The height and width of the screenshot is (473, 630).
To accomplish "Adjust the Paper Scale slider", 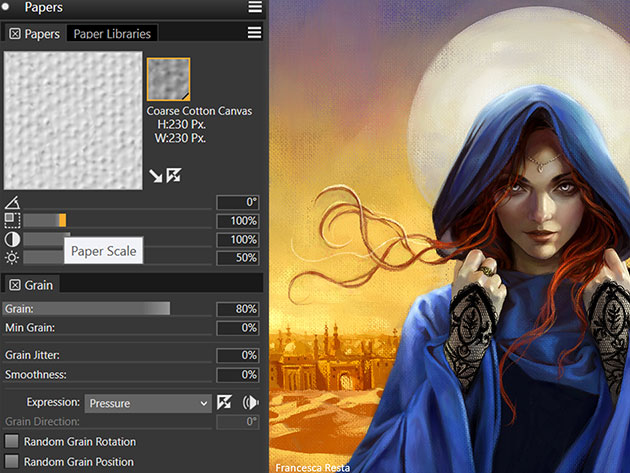I will [117, 220].
